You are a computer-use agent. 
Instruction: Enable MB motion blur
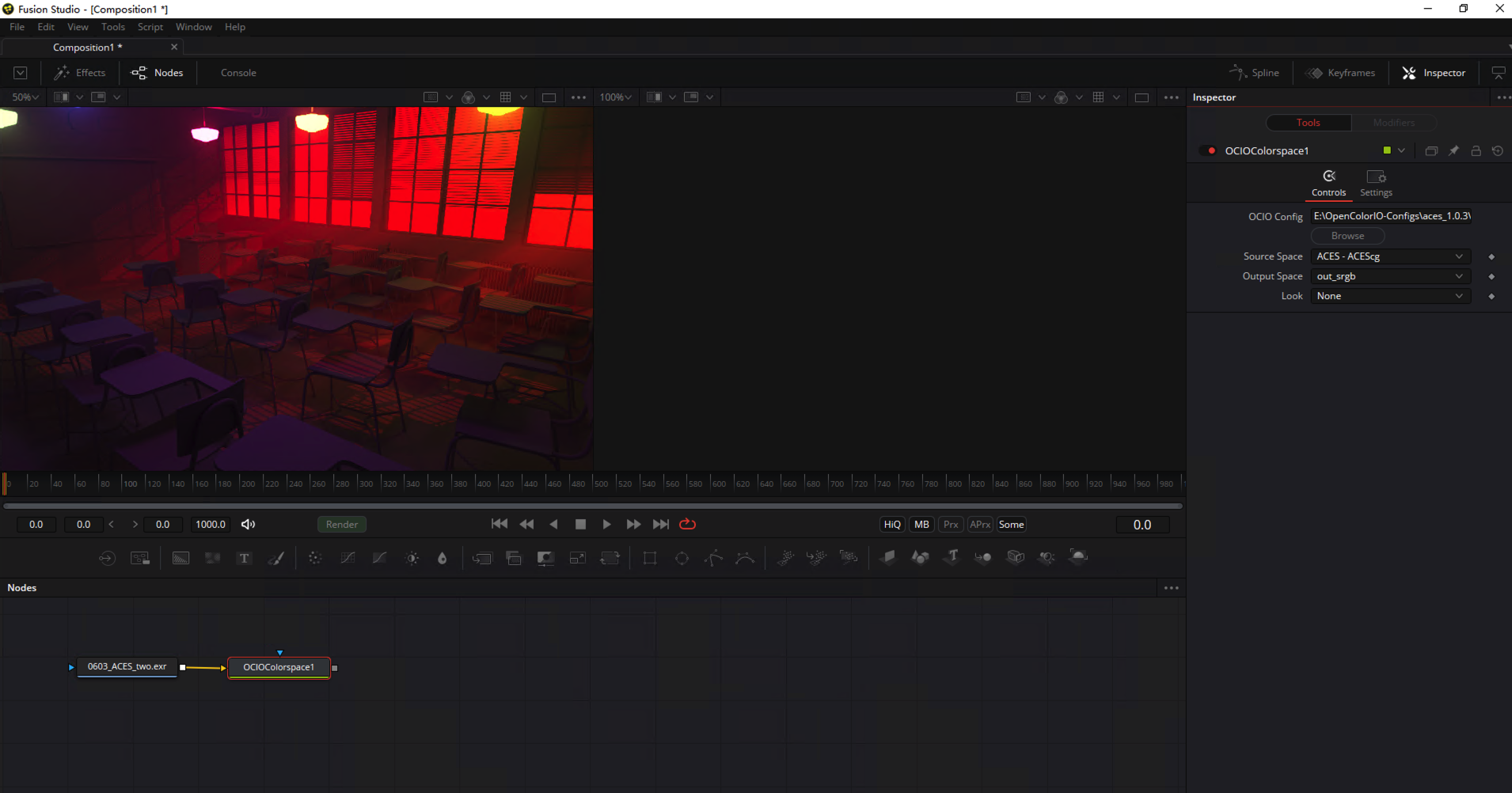tap(921, 524)
